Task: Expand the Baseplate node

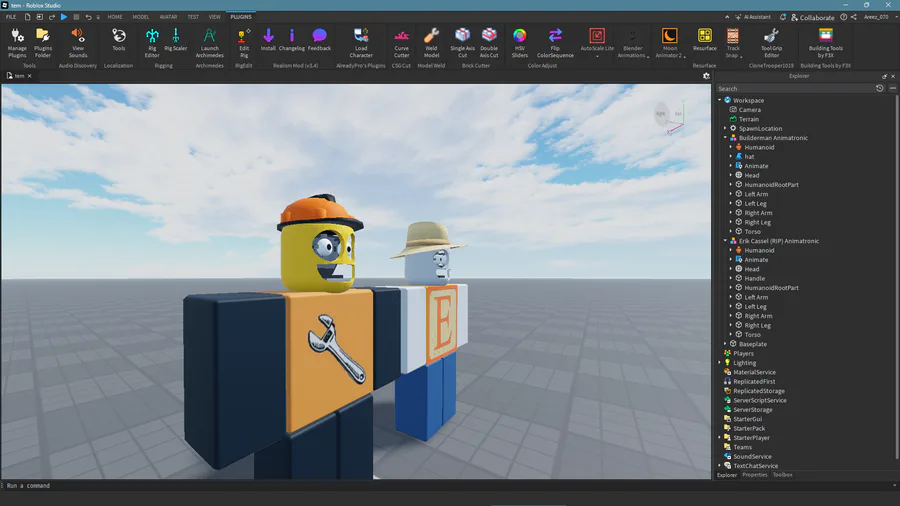Action: 726,344
